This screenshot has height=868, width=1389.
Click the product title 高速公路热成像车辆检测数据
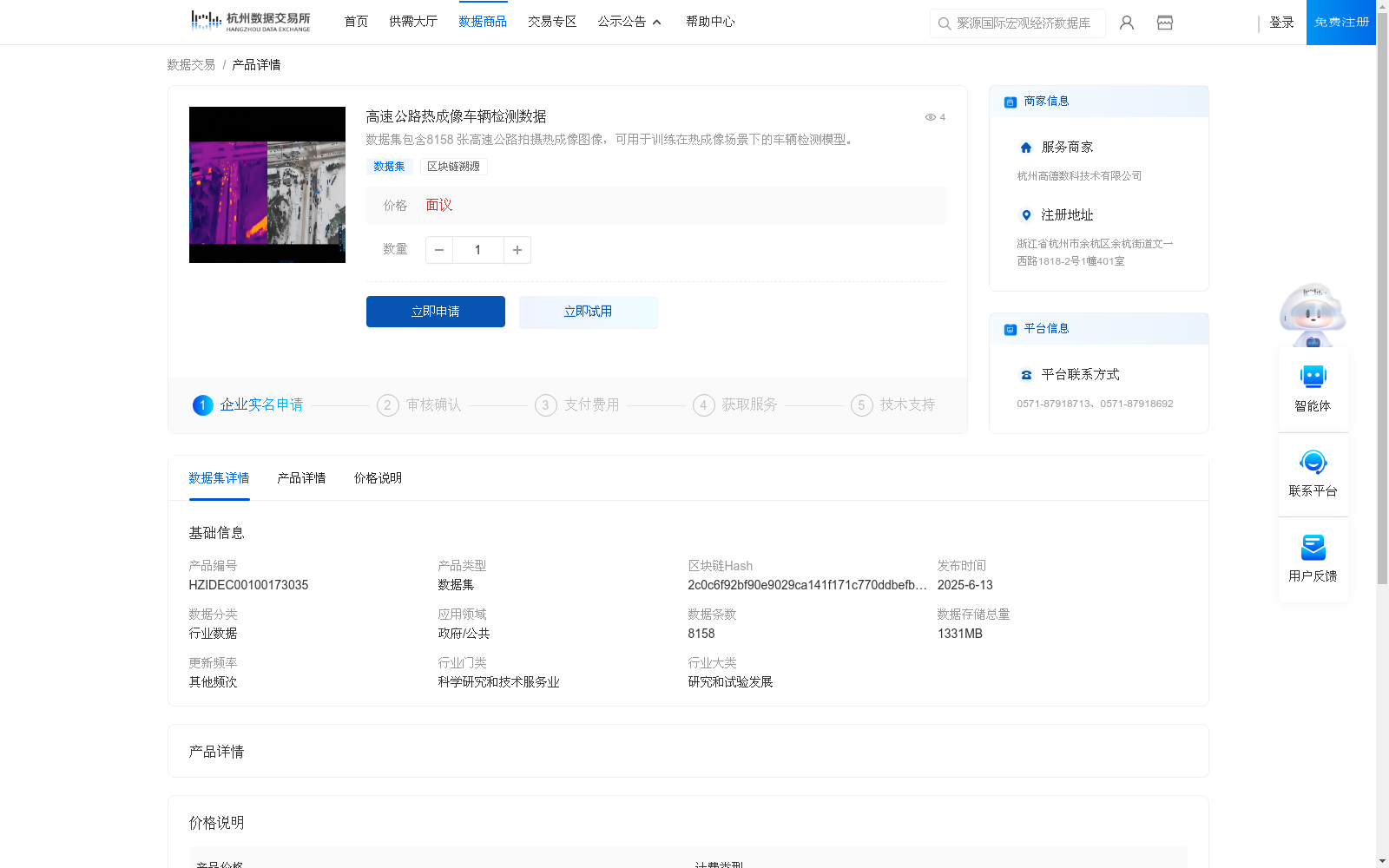coord(456,117)
